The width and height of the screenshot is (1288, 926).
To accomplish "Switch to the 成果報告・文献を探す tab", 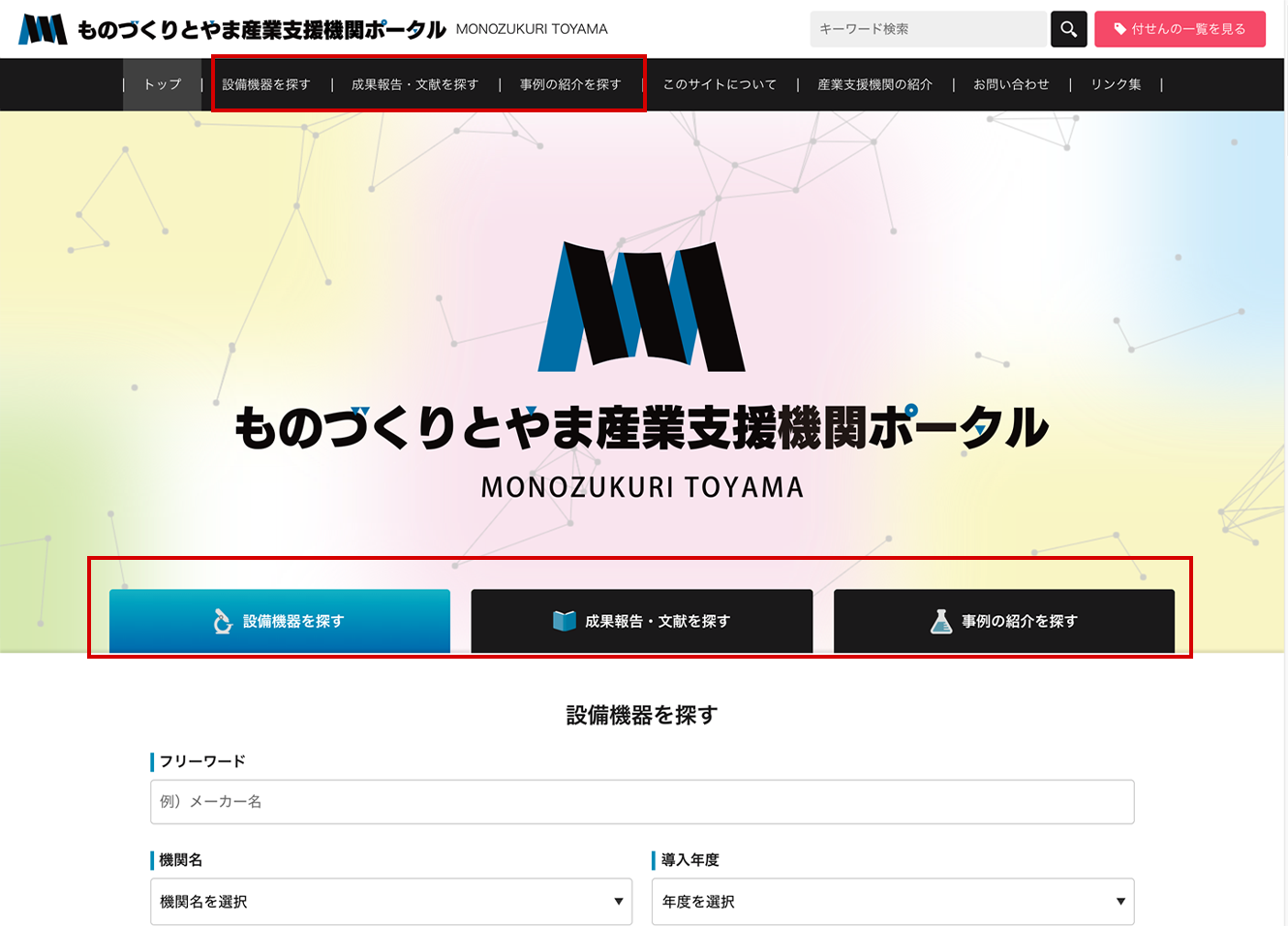I will (642, 621).
